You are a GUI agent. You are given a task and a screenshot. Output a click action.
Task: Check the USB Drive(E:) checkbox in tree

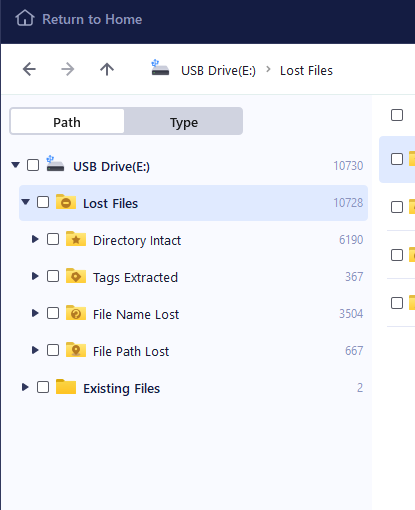point(33,165)
